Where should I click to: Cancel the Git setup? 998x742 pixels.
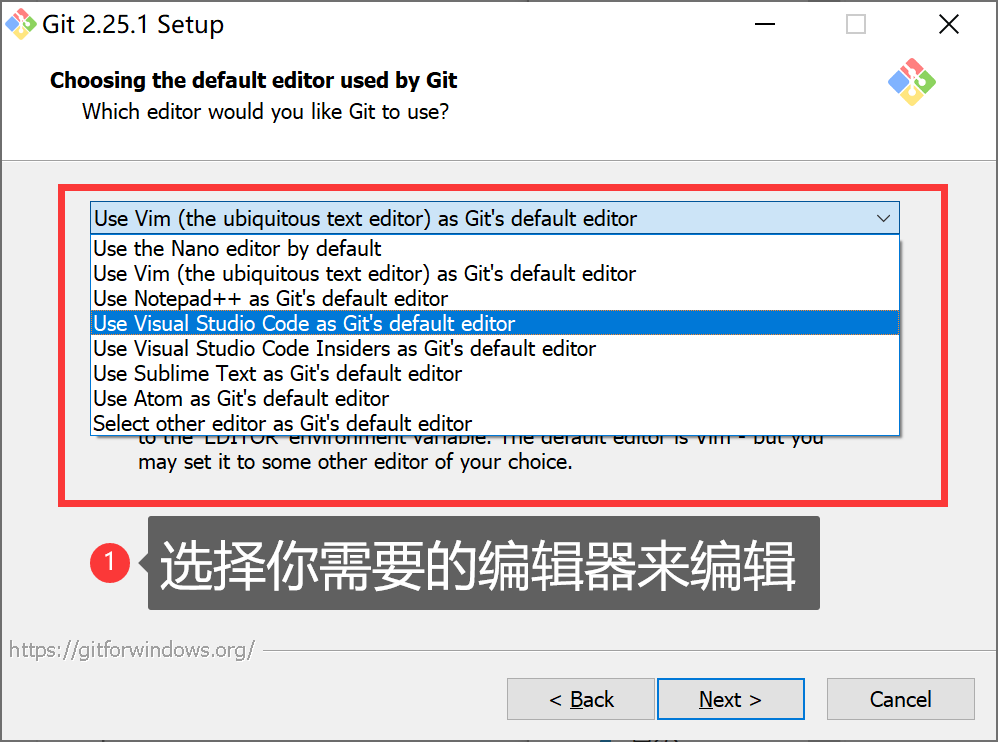click(901, 699)
